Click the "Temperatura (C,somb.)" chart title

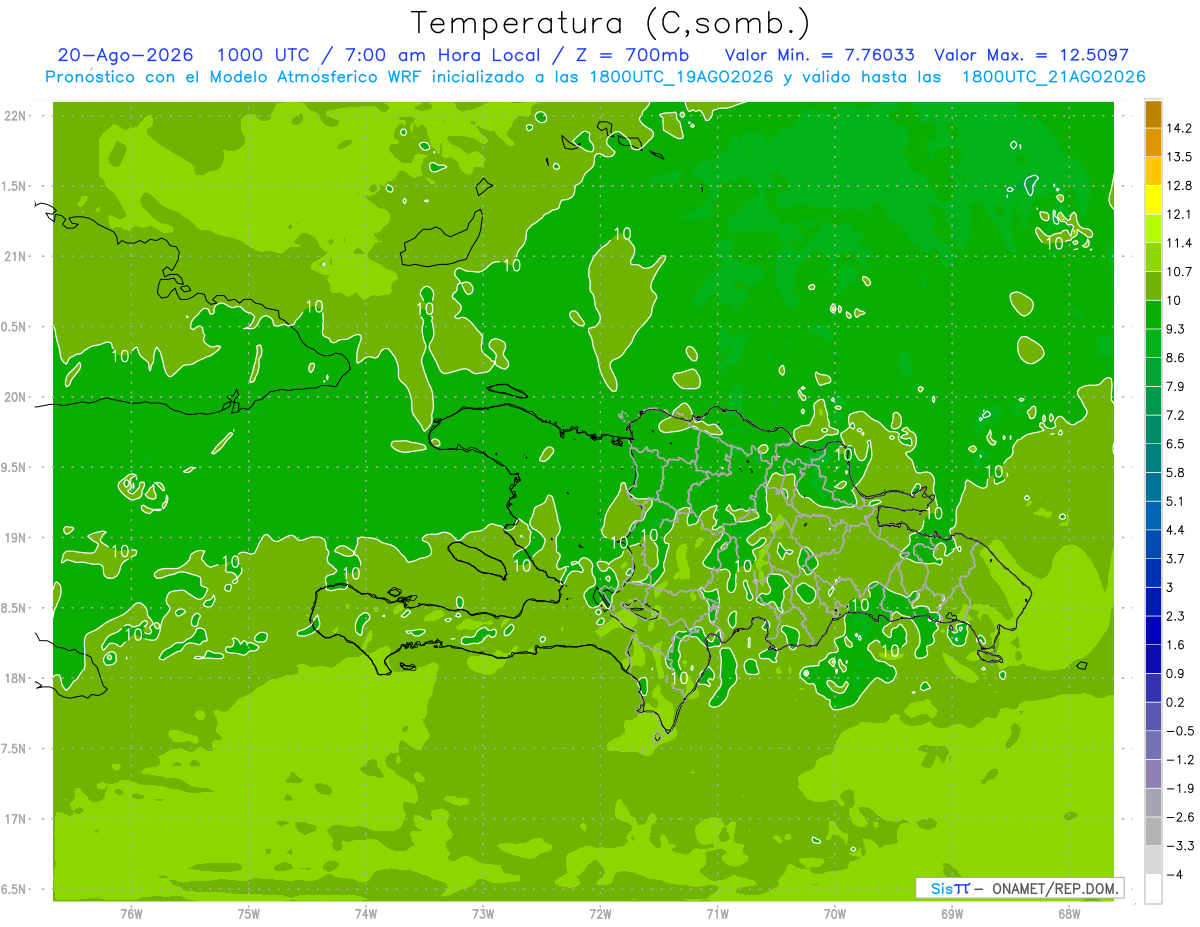[x=610, y=23]
